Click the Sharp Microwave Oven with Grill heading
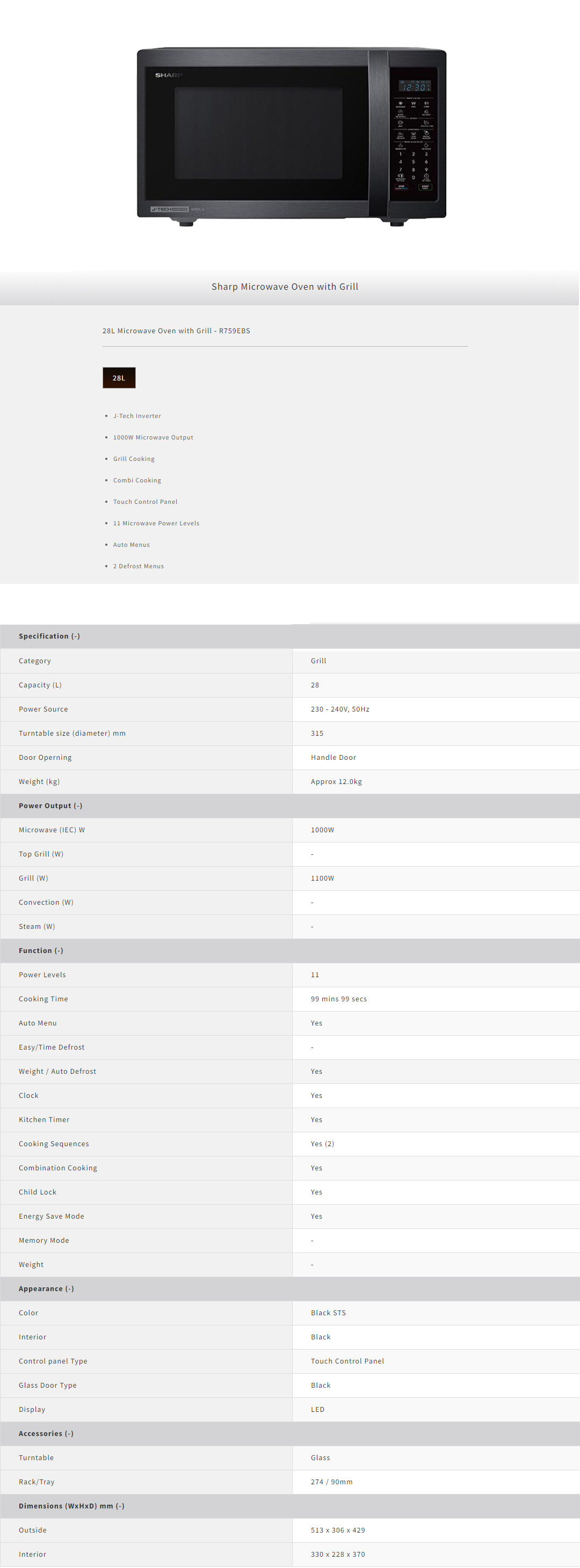This screenshot has width=580, height=1568. coord(285,287)
